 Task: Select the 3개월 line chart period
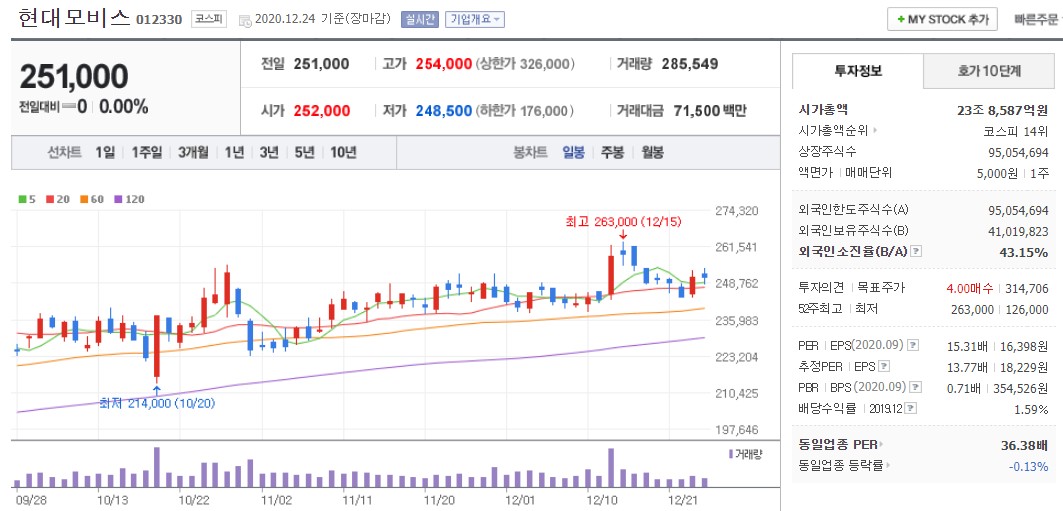[x=193, y=152]
